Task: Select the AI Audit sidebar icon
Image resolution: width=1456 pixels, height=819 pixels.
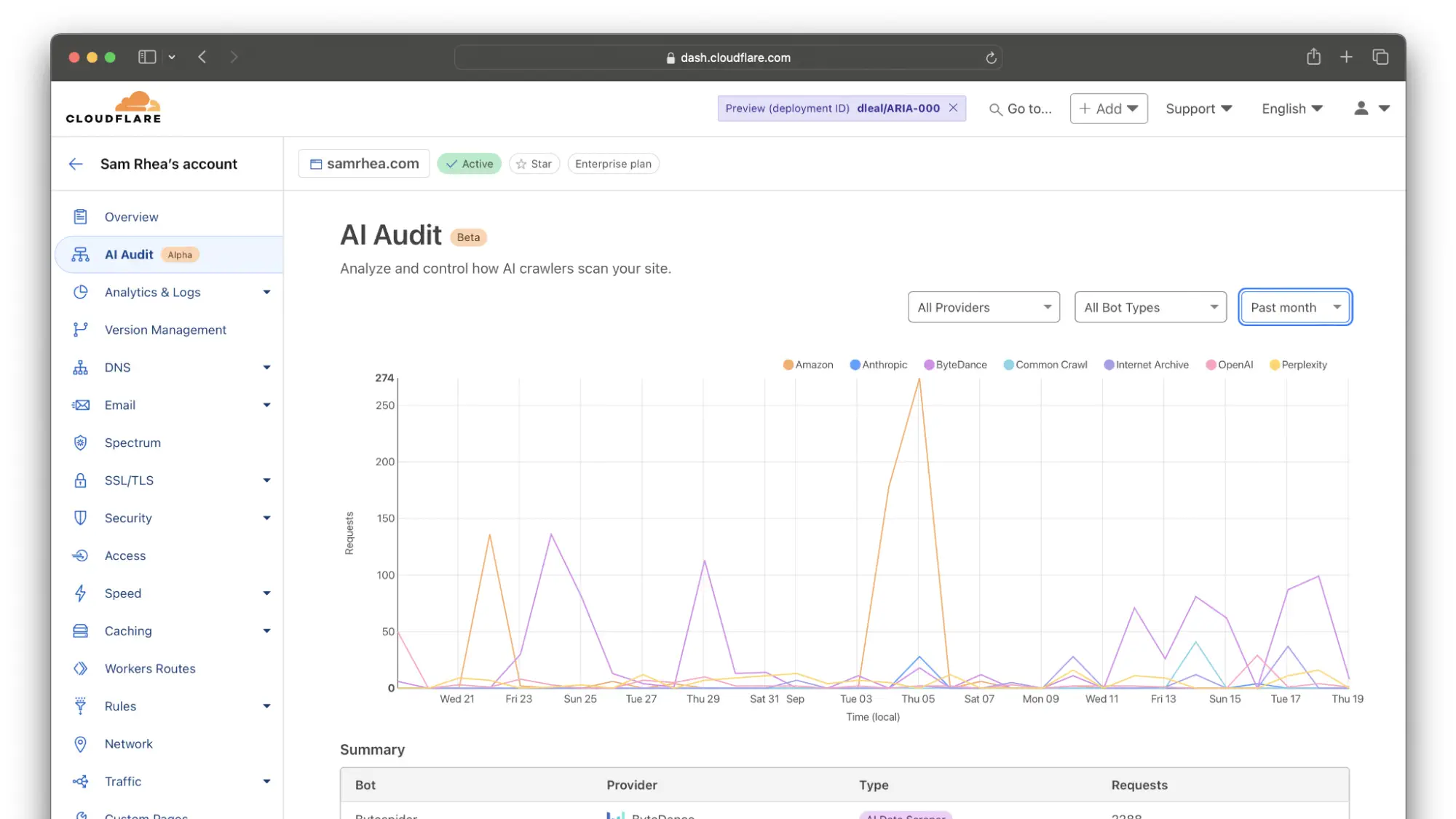Action: coord(80,254)
